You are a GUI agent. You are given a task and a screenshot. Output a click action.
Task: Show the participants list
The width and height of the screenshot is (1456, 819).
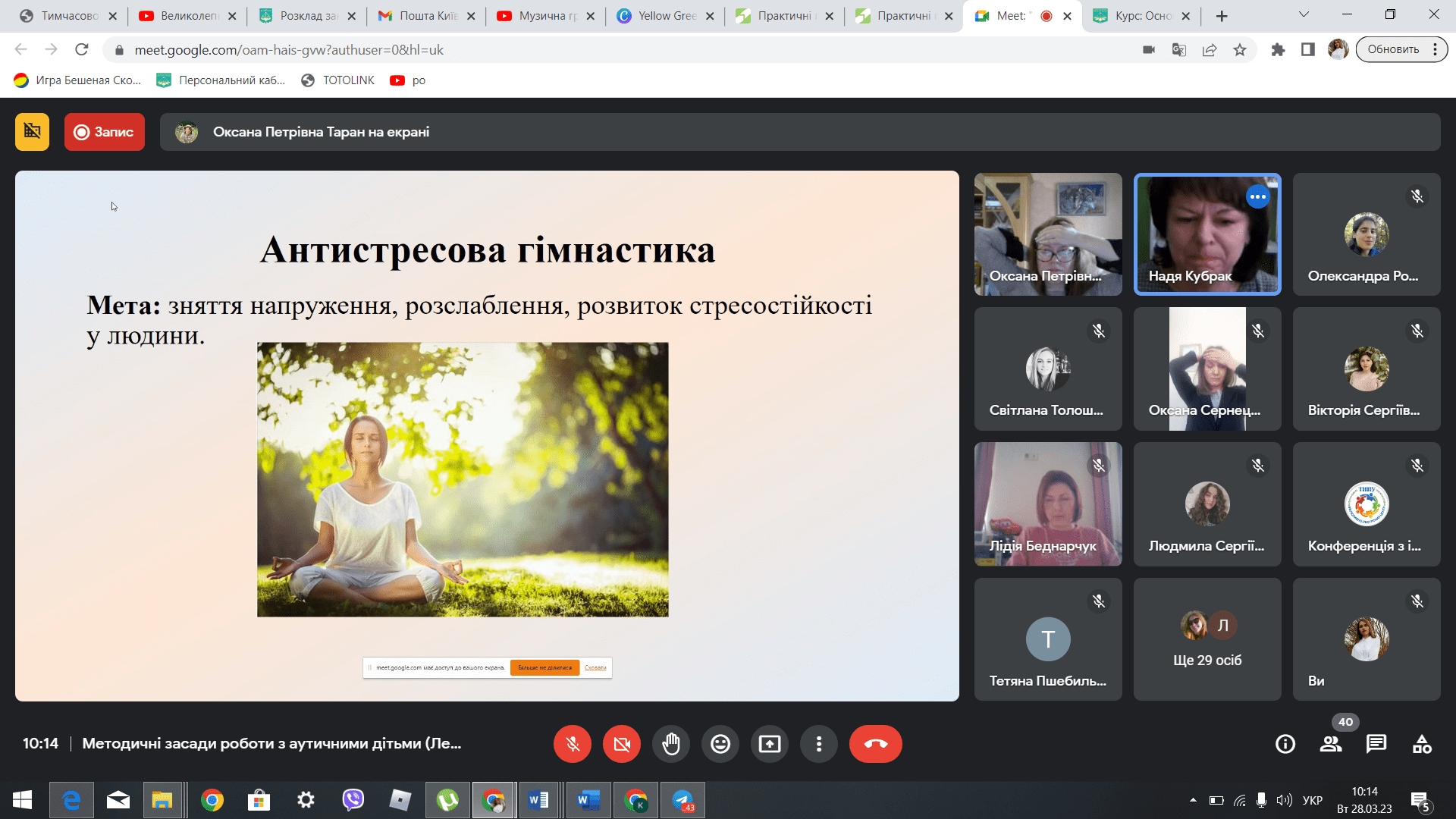pyautogui.click(x=1331, y=744)
